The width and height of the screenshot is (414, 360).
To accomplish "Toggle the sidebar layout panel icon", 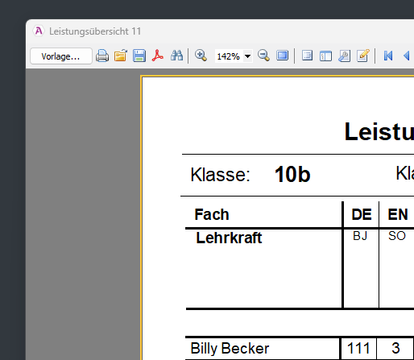I will [326, 56].
